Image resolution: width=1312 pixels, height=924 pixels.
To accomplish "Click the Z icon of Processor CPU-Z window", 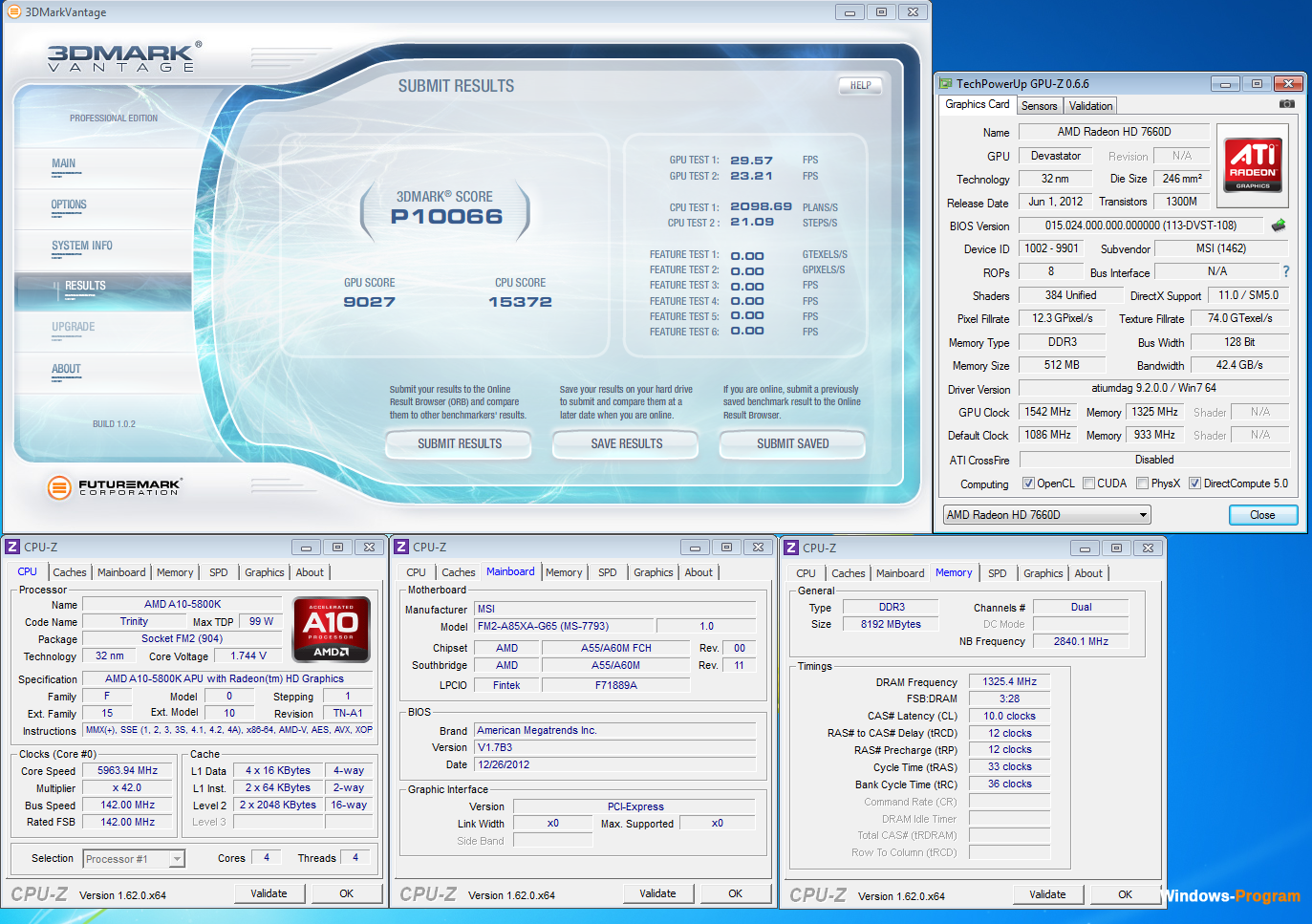I will click(x=12, y=548).
